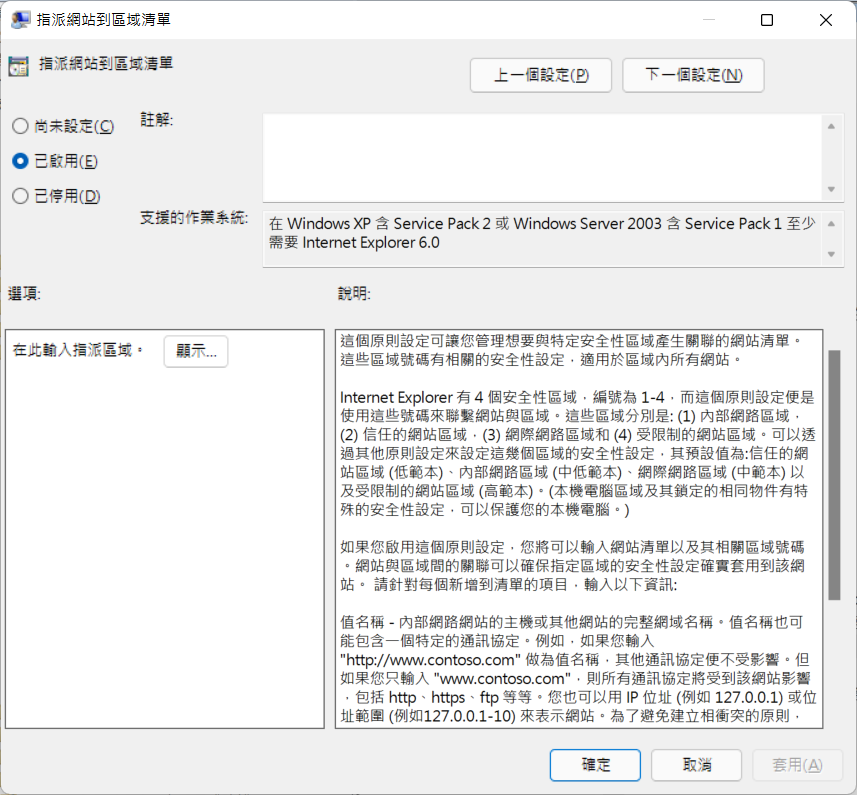Open zone list with 顯示... button

196,351
